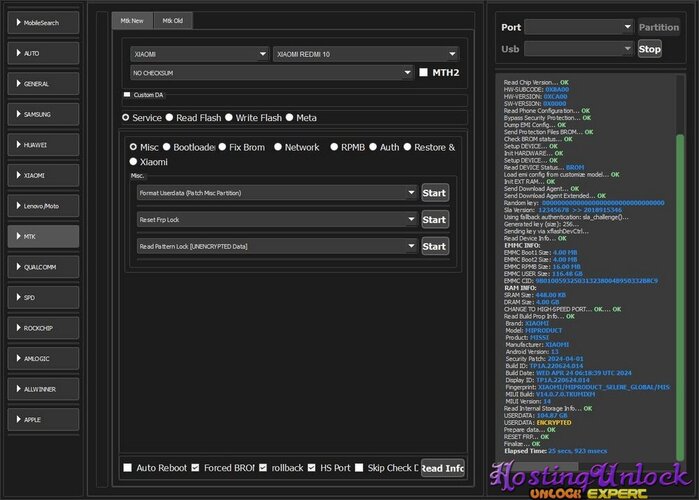Click the EMMC CID value in log
The width and height of the screenshot is (699, 500).
point(596,281)
